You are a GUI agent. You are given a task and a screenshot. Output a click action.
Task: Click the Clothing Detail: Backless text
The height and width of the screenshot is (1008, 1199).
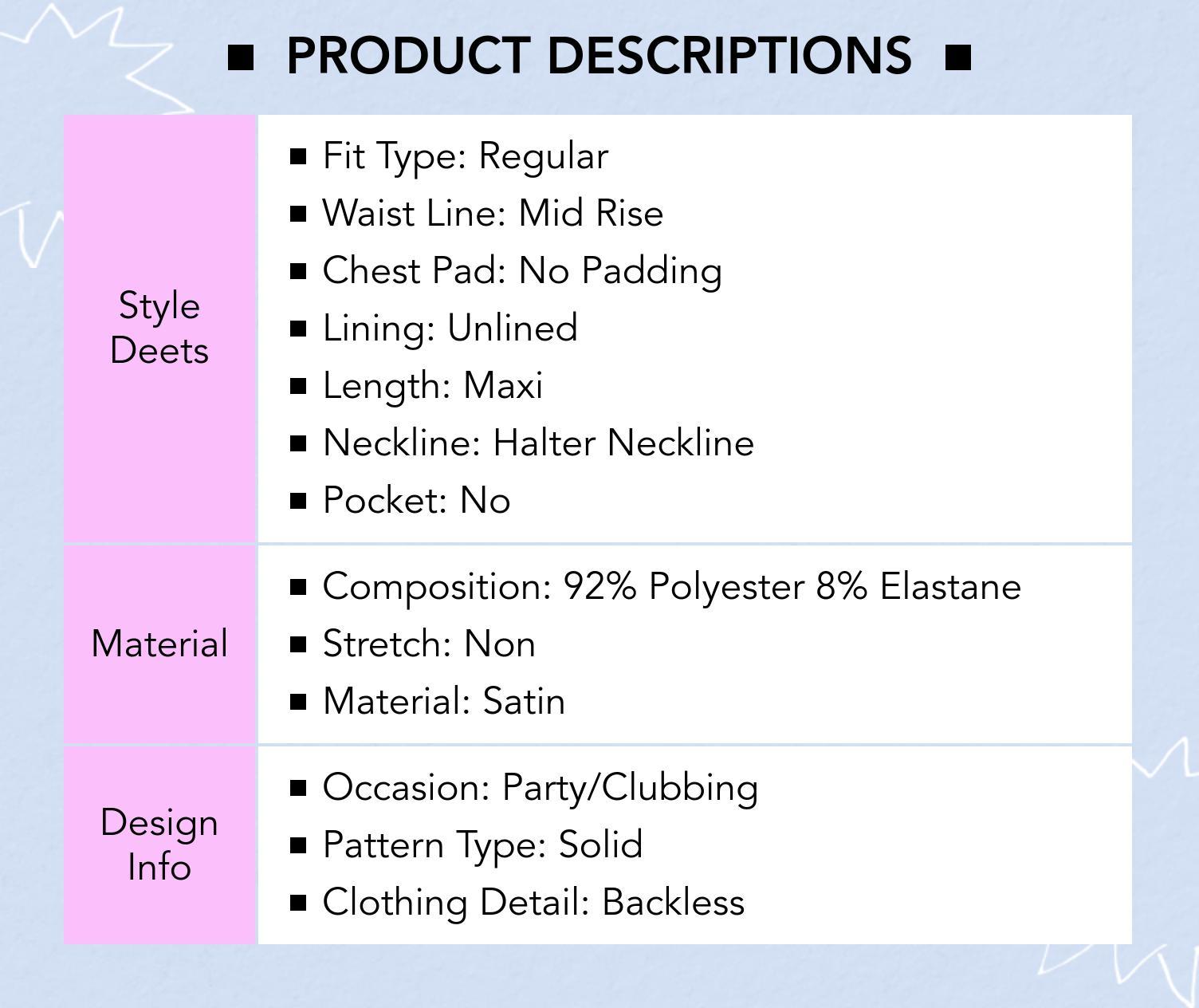533,903
